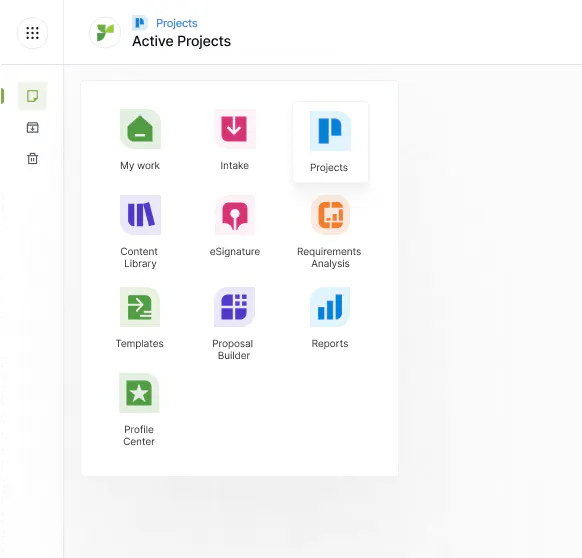Select the Projects app tile
This screenshot has height=558, width=582.
coord(330,142)
